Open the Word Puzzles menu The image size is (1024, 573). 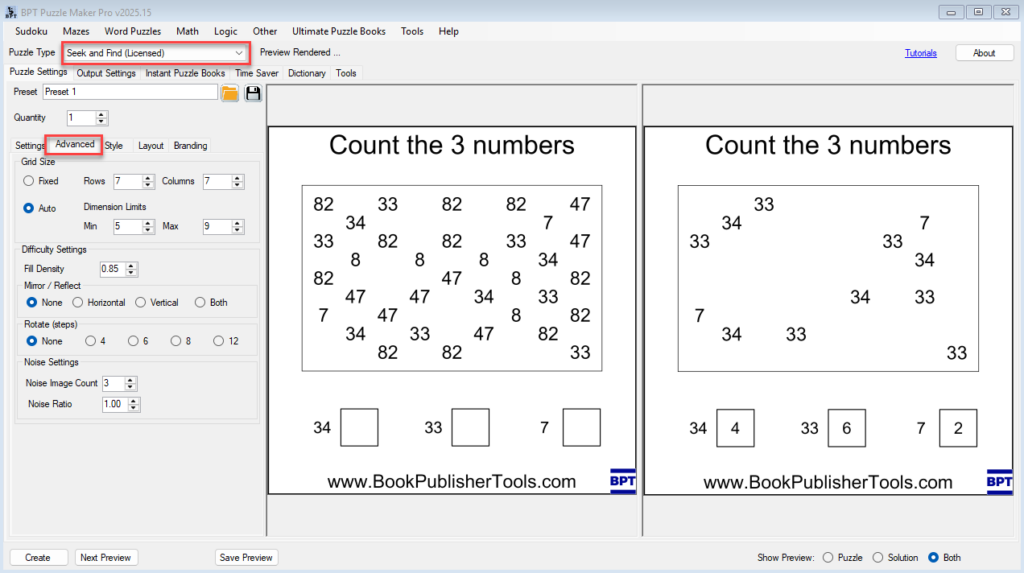click(132, 31)
